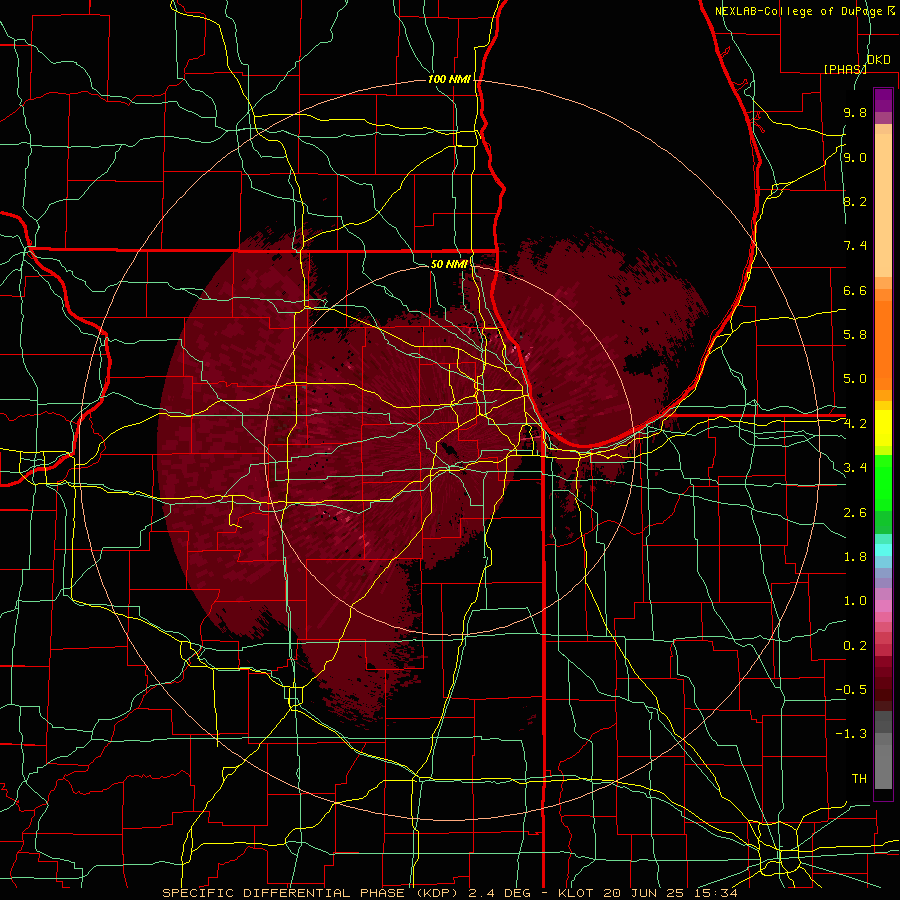This screenshot has width=900, height=900.
Task: Pick the purple segment atop the color bar
Action: pyautogui.click(x=883, y=100)
